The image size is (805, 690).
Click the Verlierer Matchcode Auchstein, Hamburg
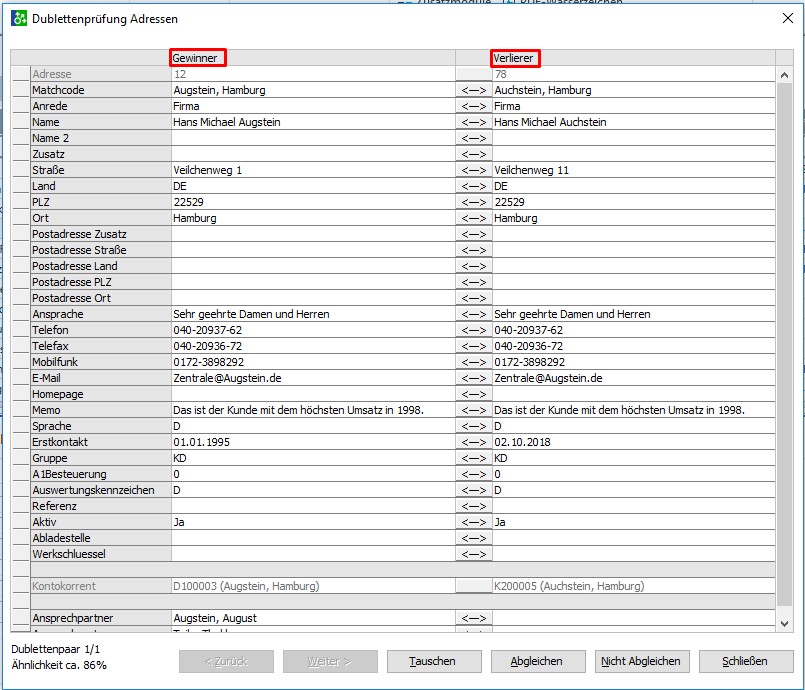click(x=634, y=90)
